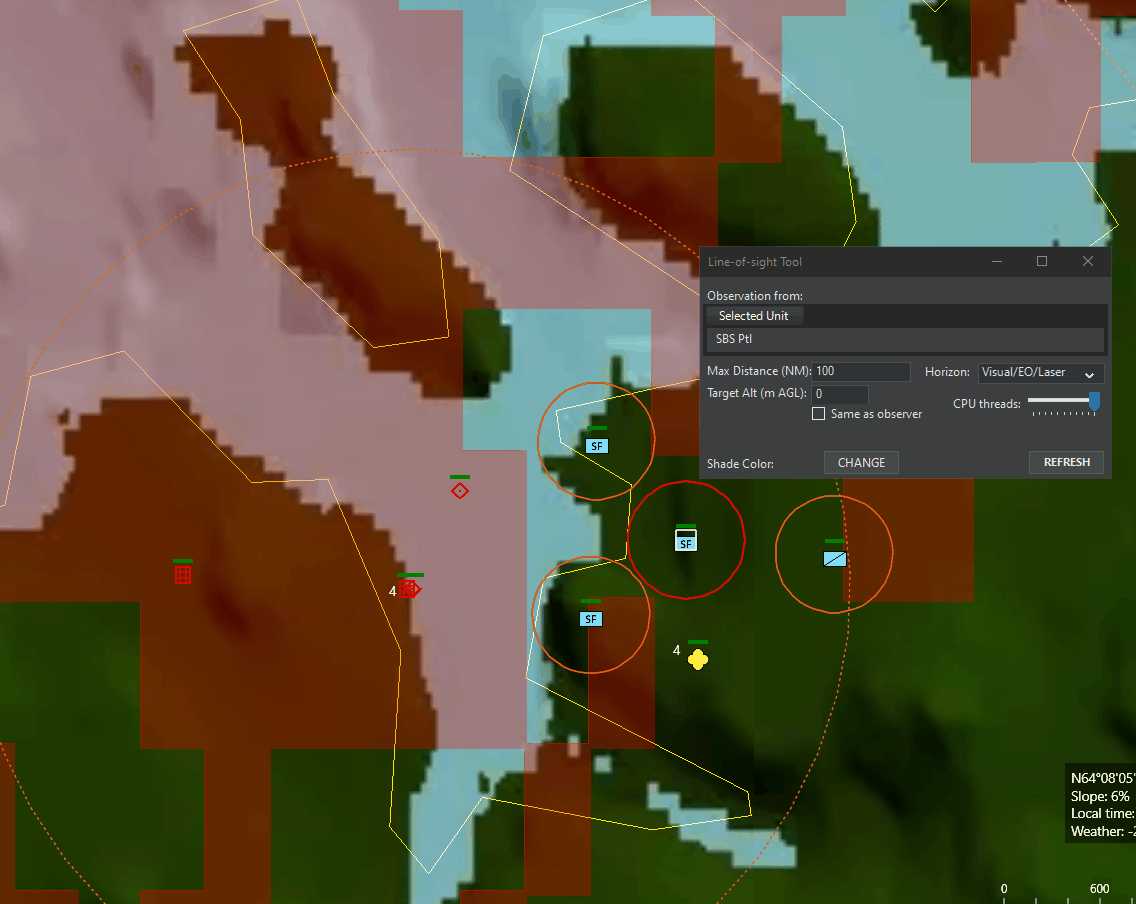Screen dimensions: 1136x904
Task: Click the yellow cluster unit group marker
Action: pos(698,659)
